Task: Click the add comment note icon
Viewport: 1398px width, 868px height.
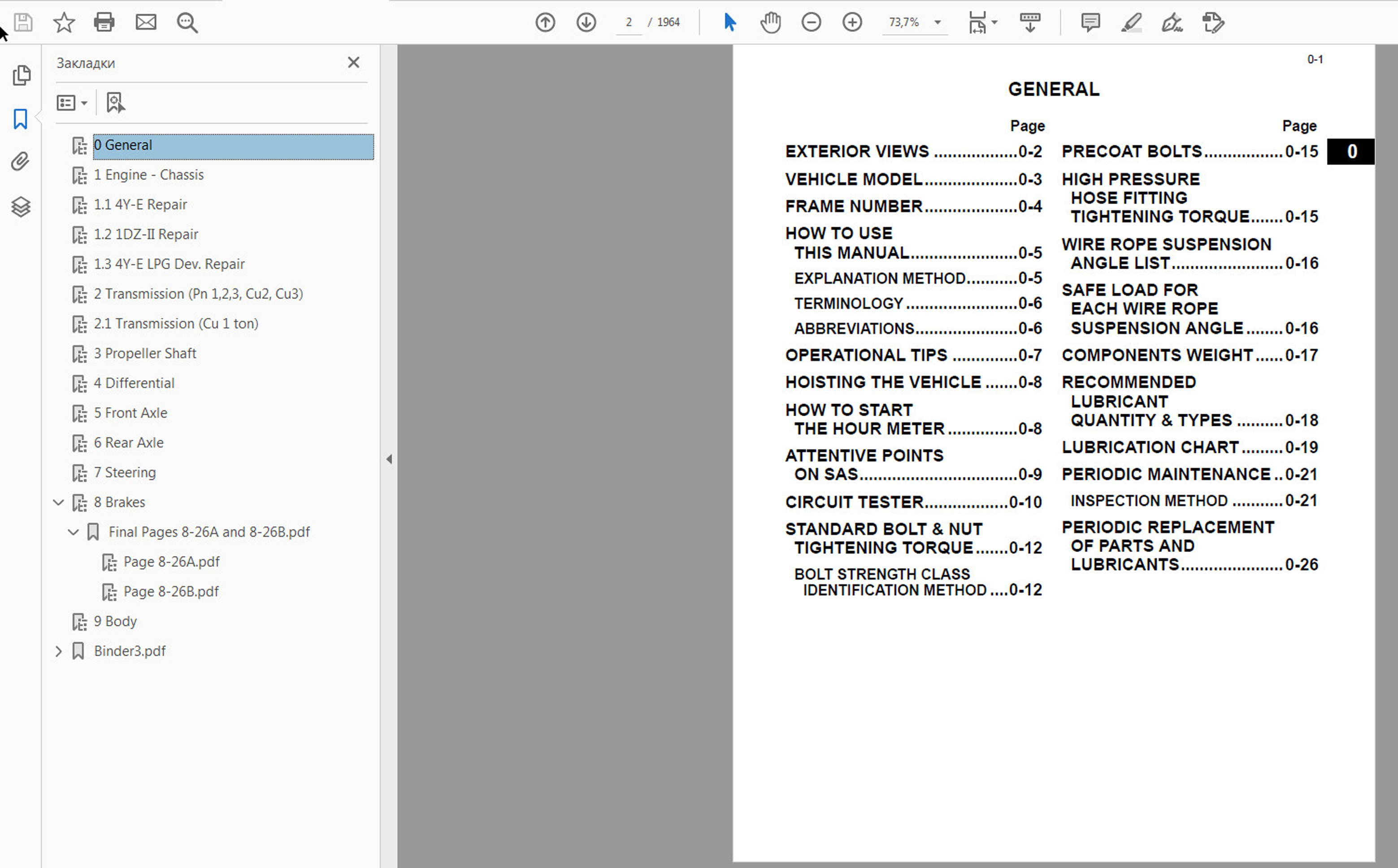Action: (1090, 22)
